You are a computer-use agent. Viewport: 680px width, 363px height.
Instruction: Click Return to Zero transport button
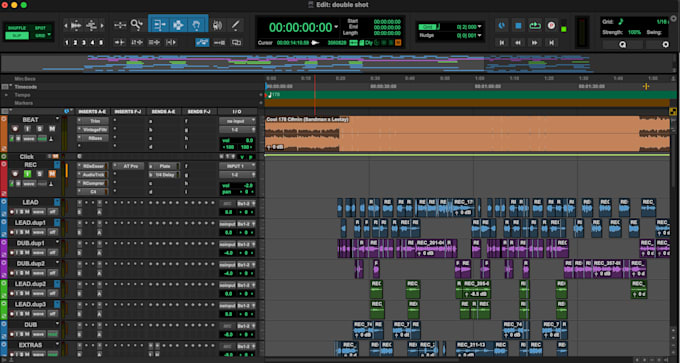click(x=502, y=43)
